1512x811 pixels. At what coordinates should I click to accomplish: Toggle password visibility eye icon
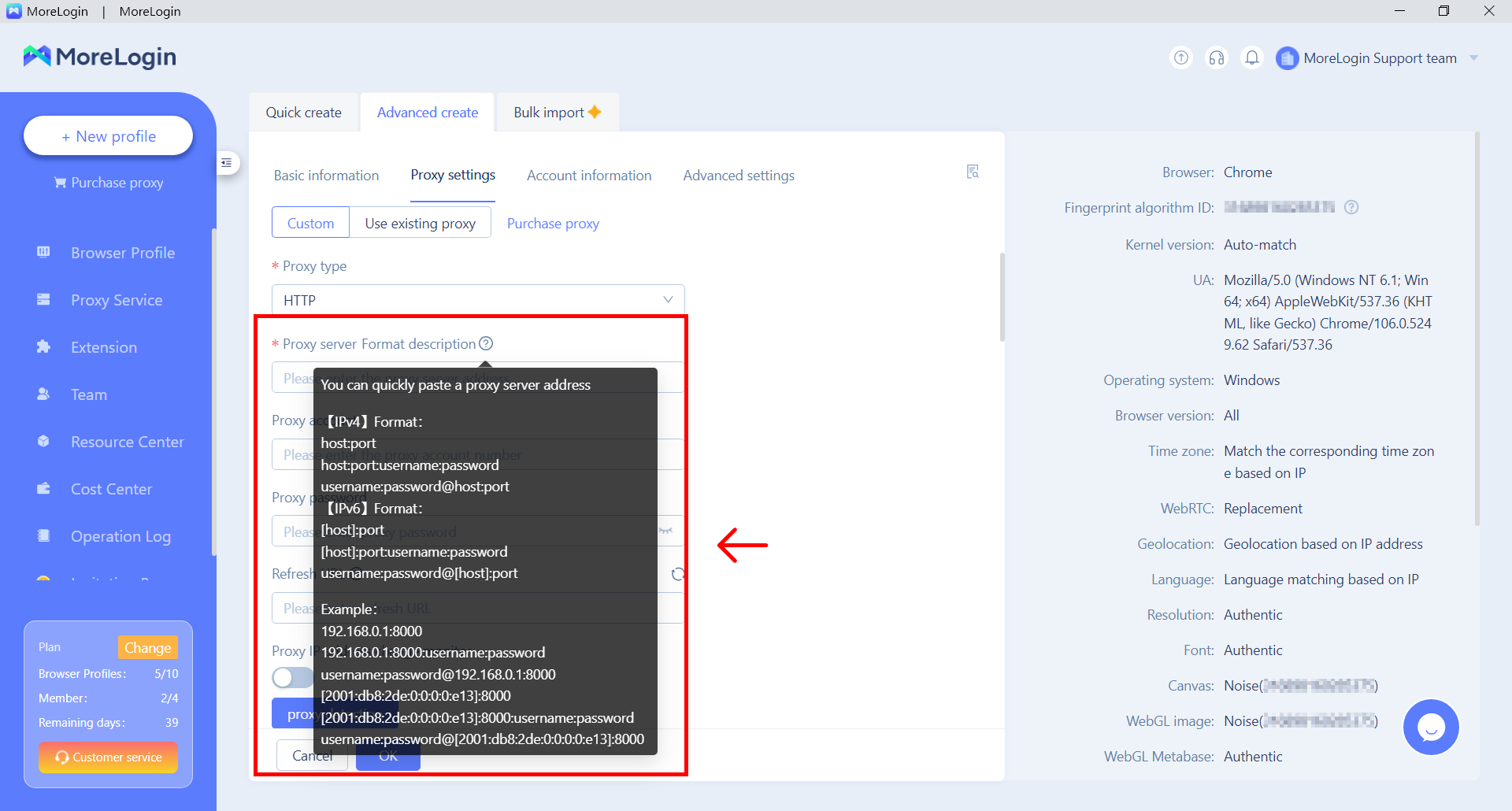pyautogui.click(x=666, y=531)
